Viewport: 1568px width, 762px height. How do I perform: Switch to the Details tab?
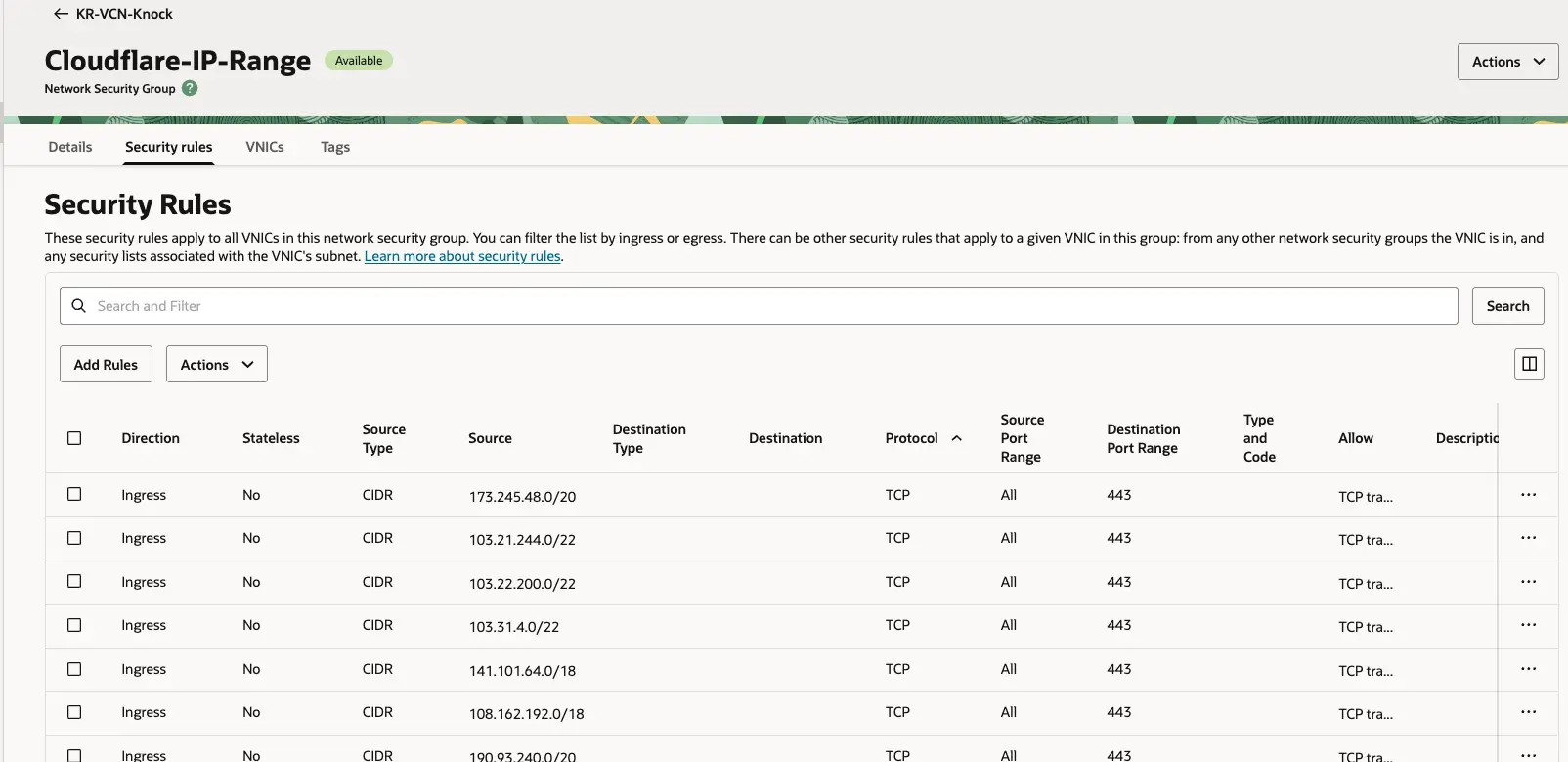pos(70,147)
